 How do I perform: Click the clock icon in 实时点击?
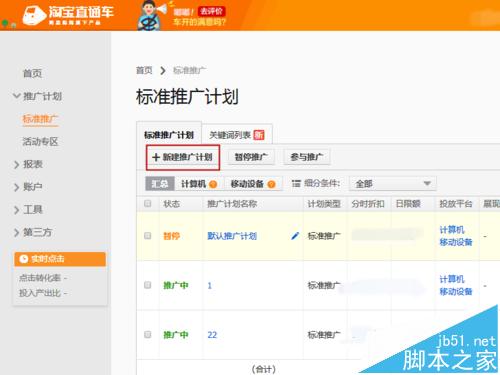[x=24, y=259]
